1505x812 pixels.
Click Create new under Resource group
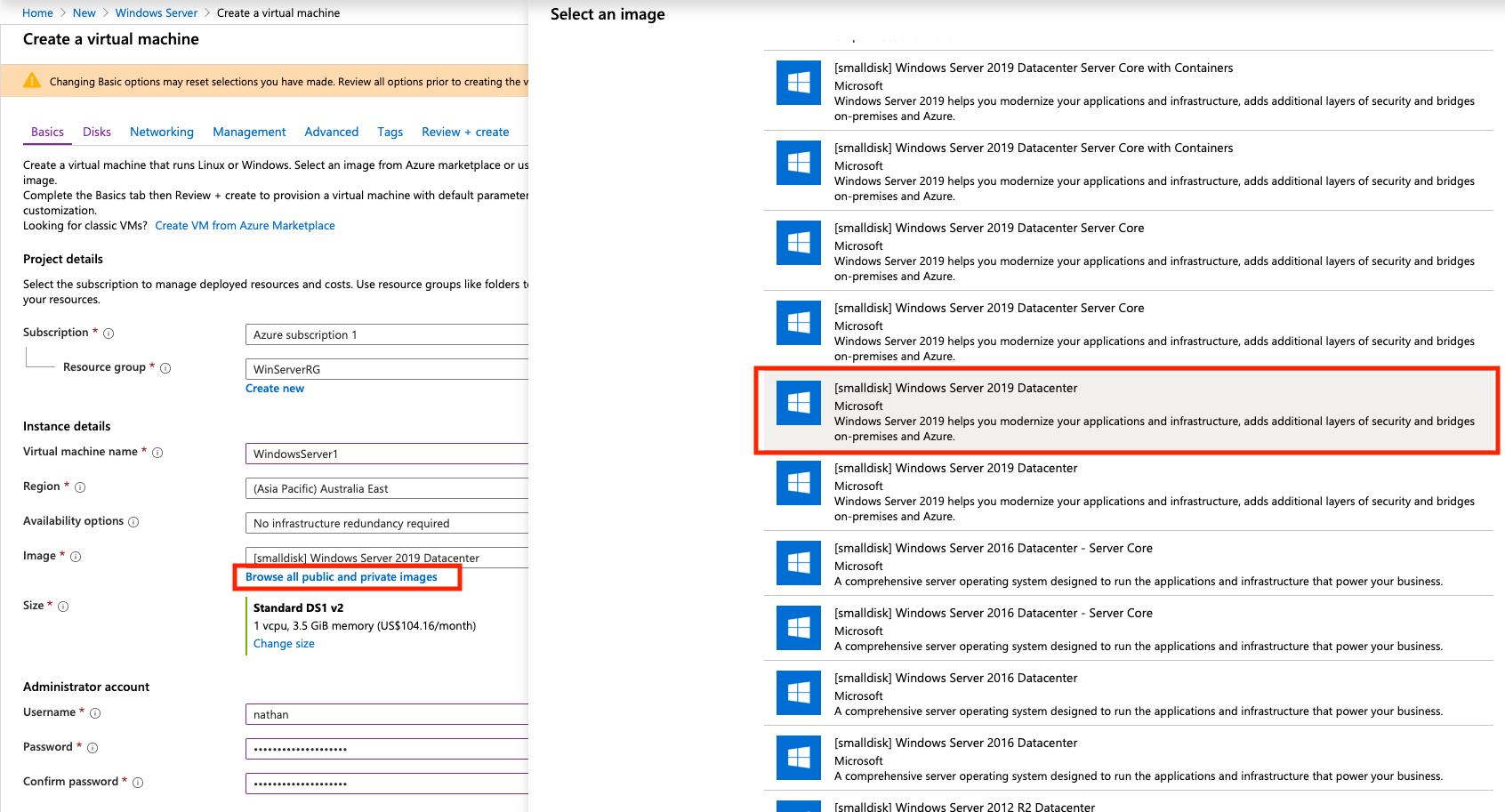pyautogui.click(x=275, y=389)
